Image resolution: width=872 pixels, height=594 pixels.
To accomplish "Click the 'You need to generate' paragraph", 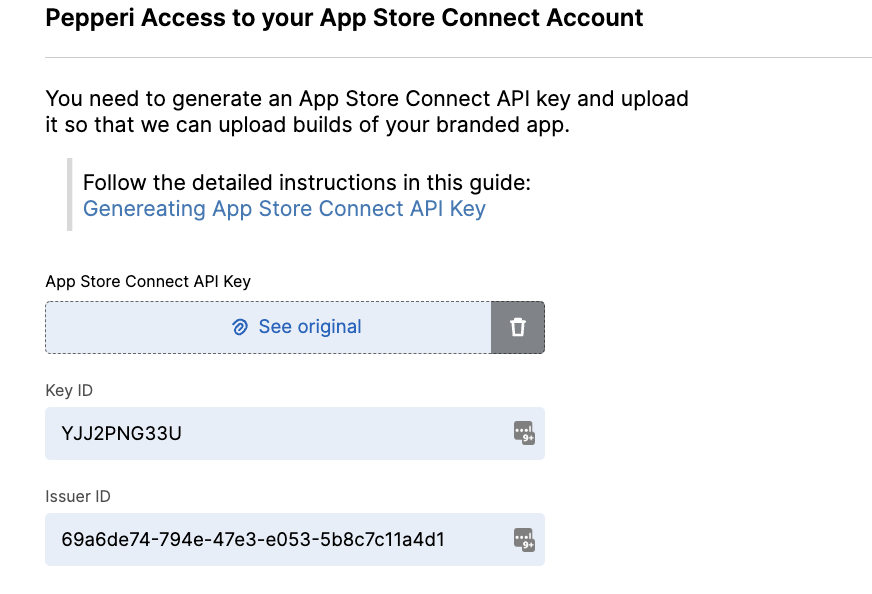I will tap(367, 111).
